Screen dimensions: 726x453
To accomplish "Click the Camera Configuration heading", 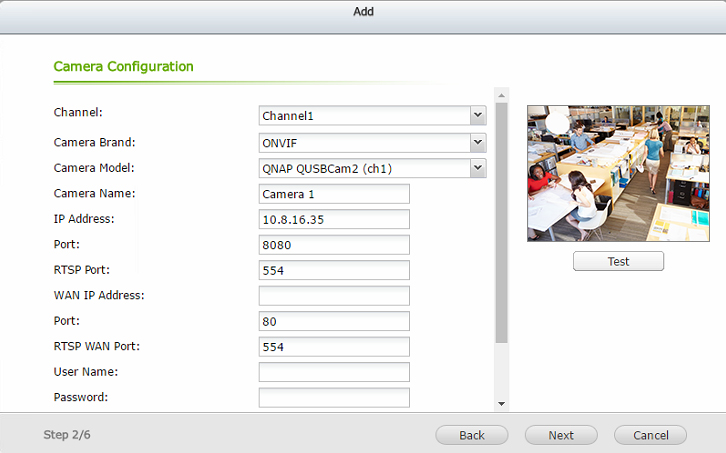I will pyautogui.click(x=124, y=66).
